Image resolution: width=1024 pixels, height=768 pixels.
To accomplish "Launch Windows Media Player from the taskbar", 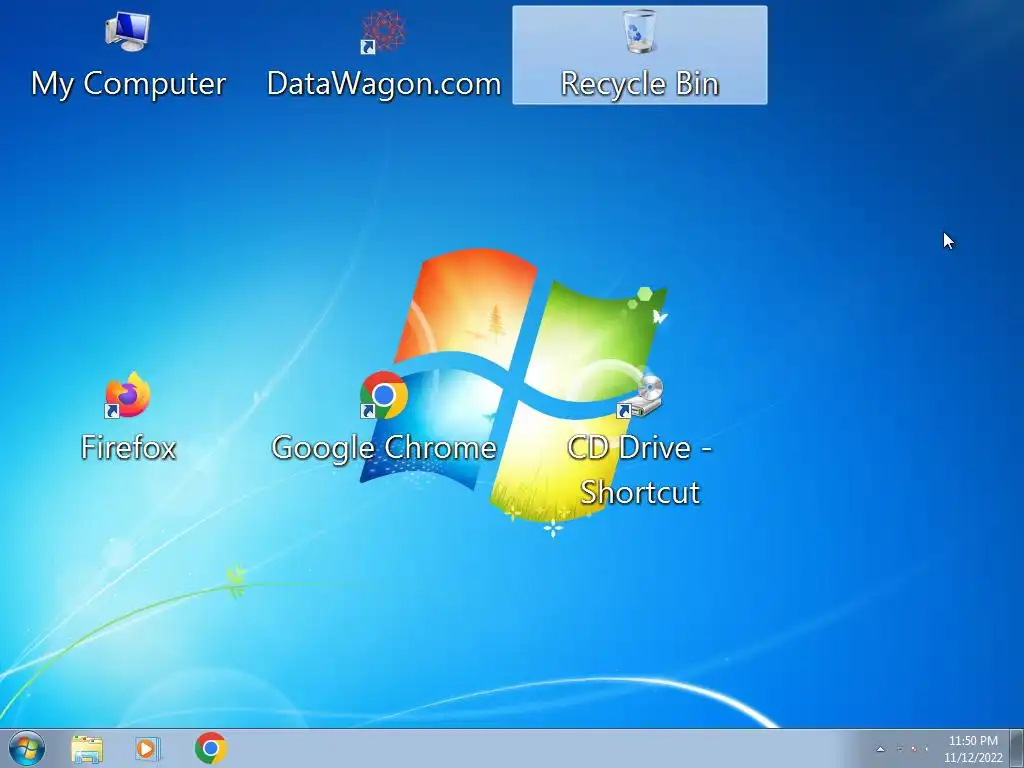I will tap(148, 748).
